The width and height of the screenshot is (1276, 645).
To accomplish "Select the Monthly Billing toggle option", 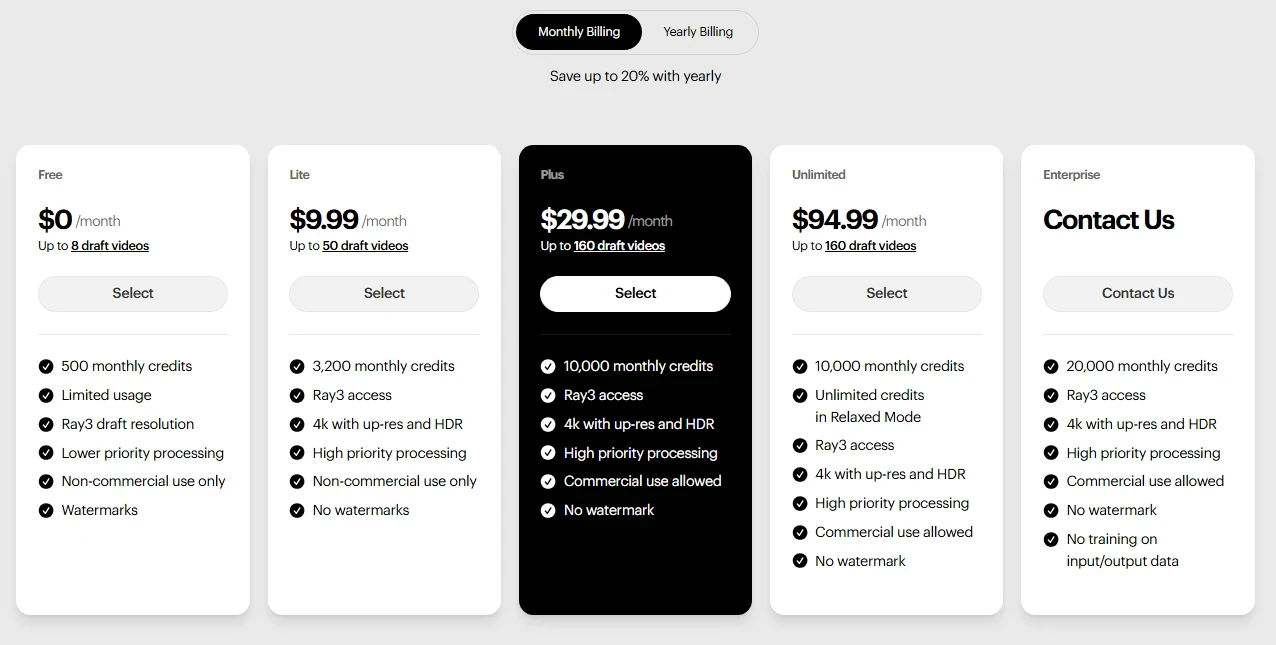I will click(579, 32).
